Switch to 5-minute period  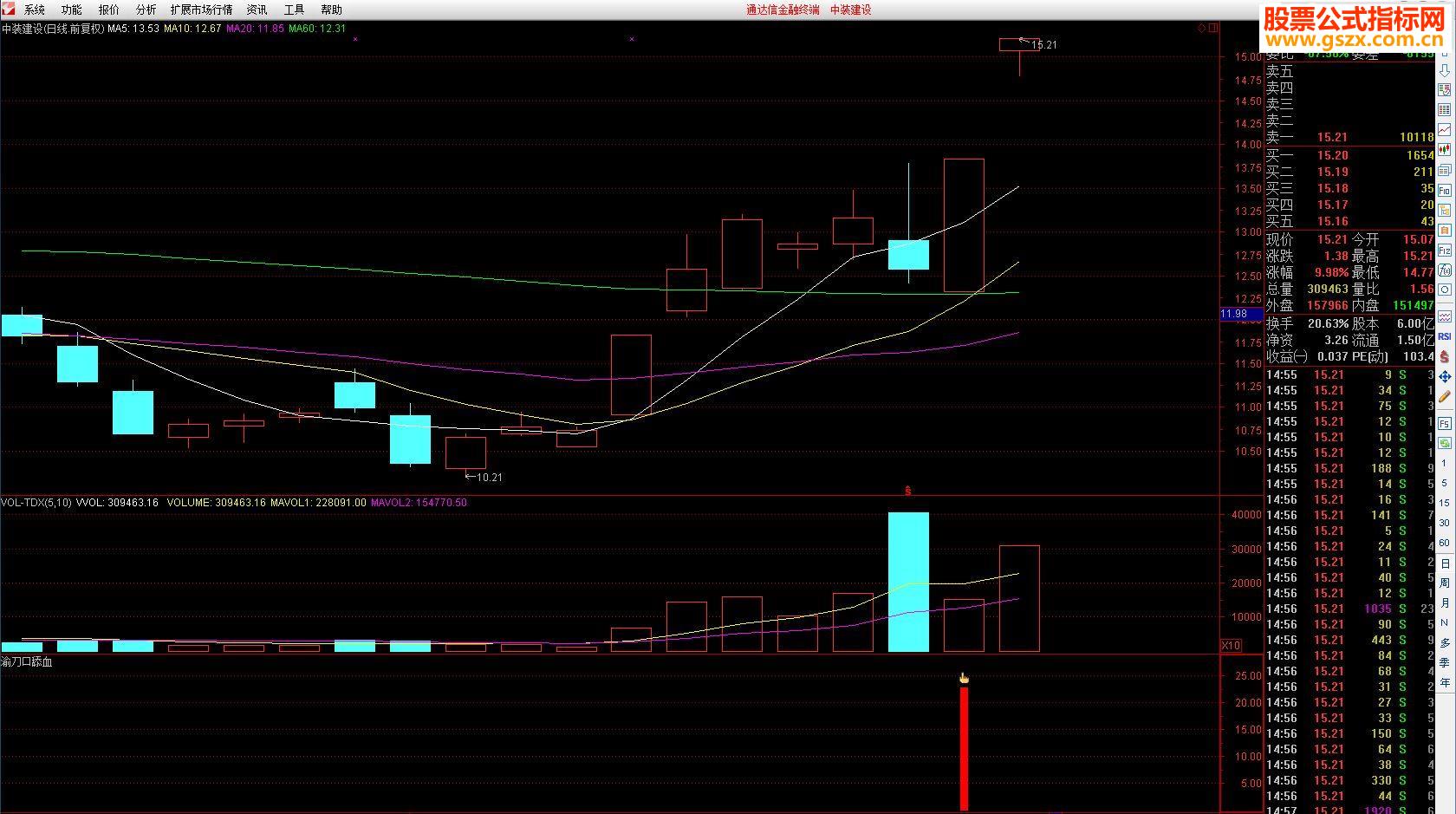pyautogui.click(x=1445, y=483)
